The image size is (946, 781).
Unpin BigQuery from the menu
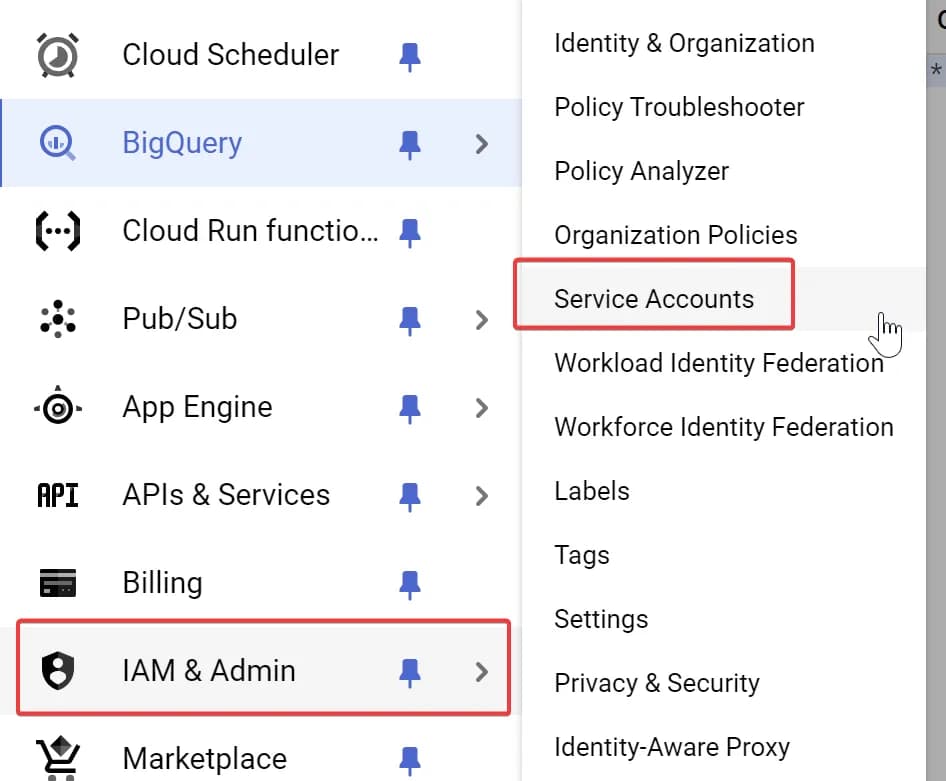[410, 145]
